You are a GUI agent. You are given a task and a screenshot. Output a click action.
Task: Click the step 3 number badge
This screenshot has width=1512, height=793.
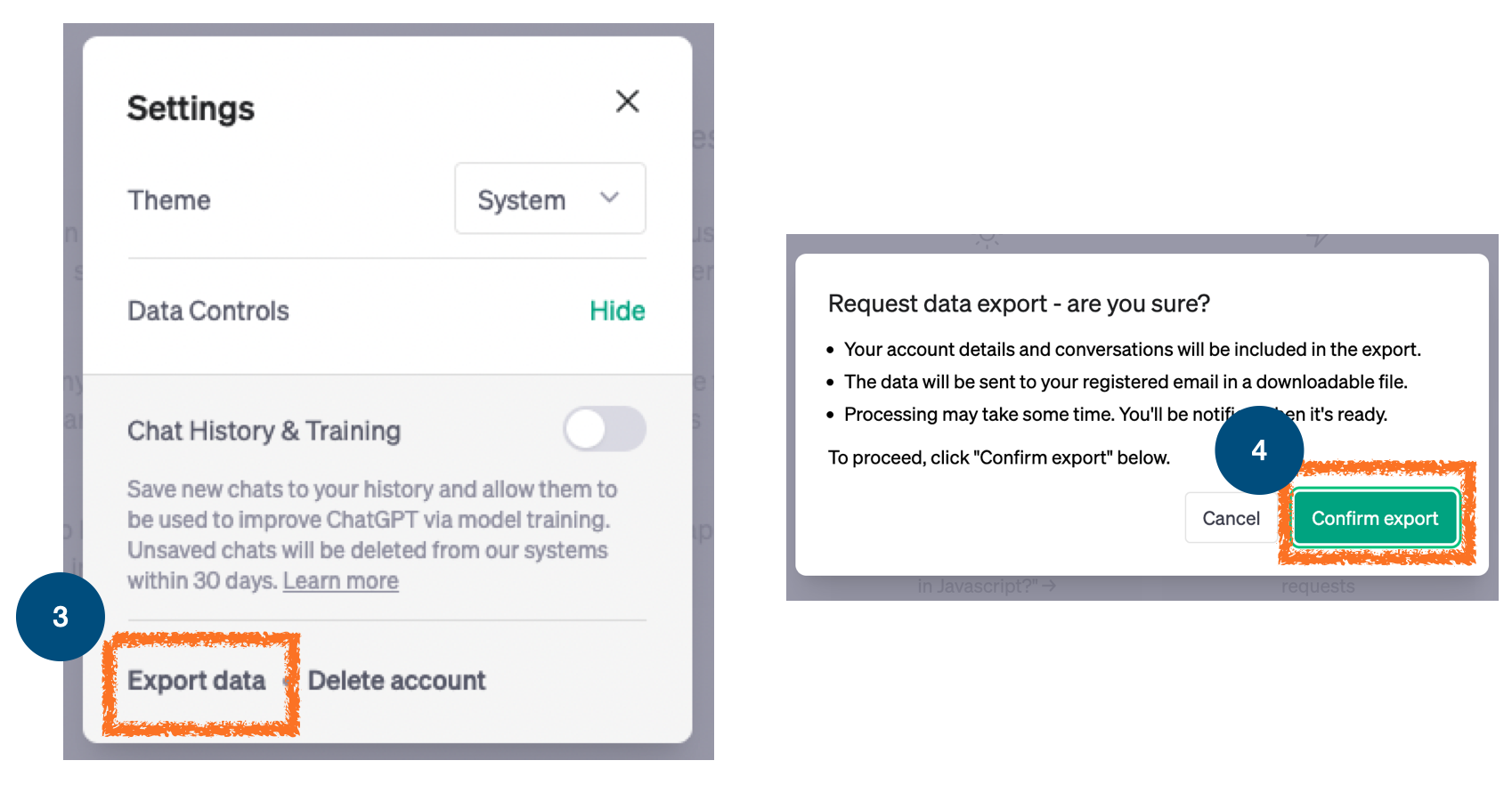coord(60,617)
